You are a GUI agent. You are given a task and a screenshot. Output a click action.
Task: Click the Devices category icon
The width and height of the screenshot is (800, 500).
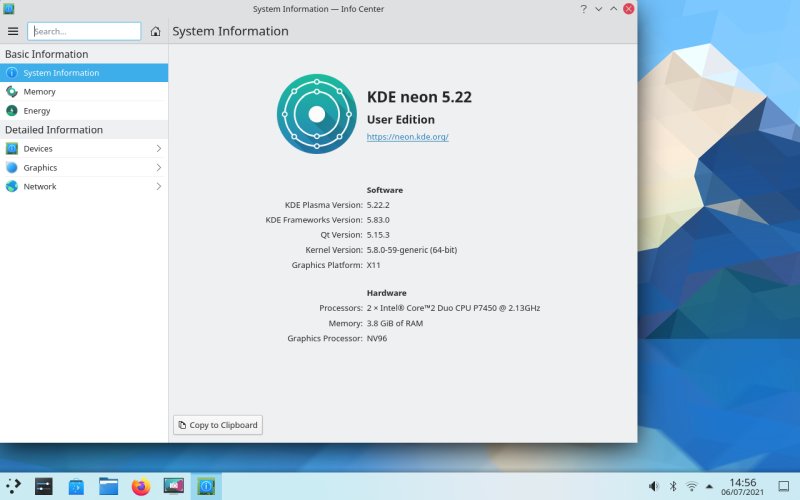pyautogui.click(x=12, y=148)
